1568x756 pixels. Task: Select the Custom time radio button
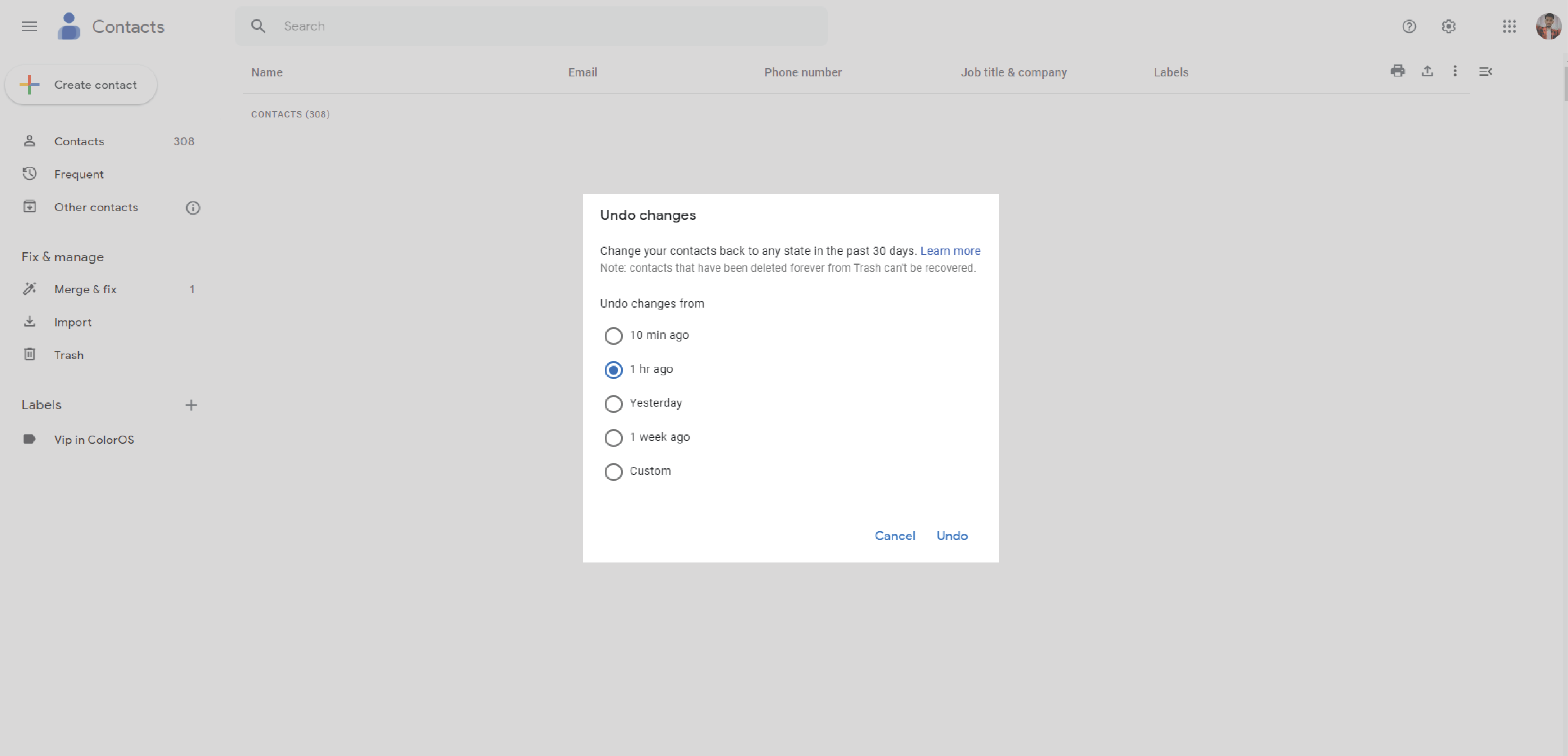pos(613,472)
